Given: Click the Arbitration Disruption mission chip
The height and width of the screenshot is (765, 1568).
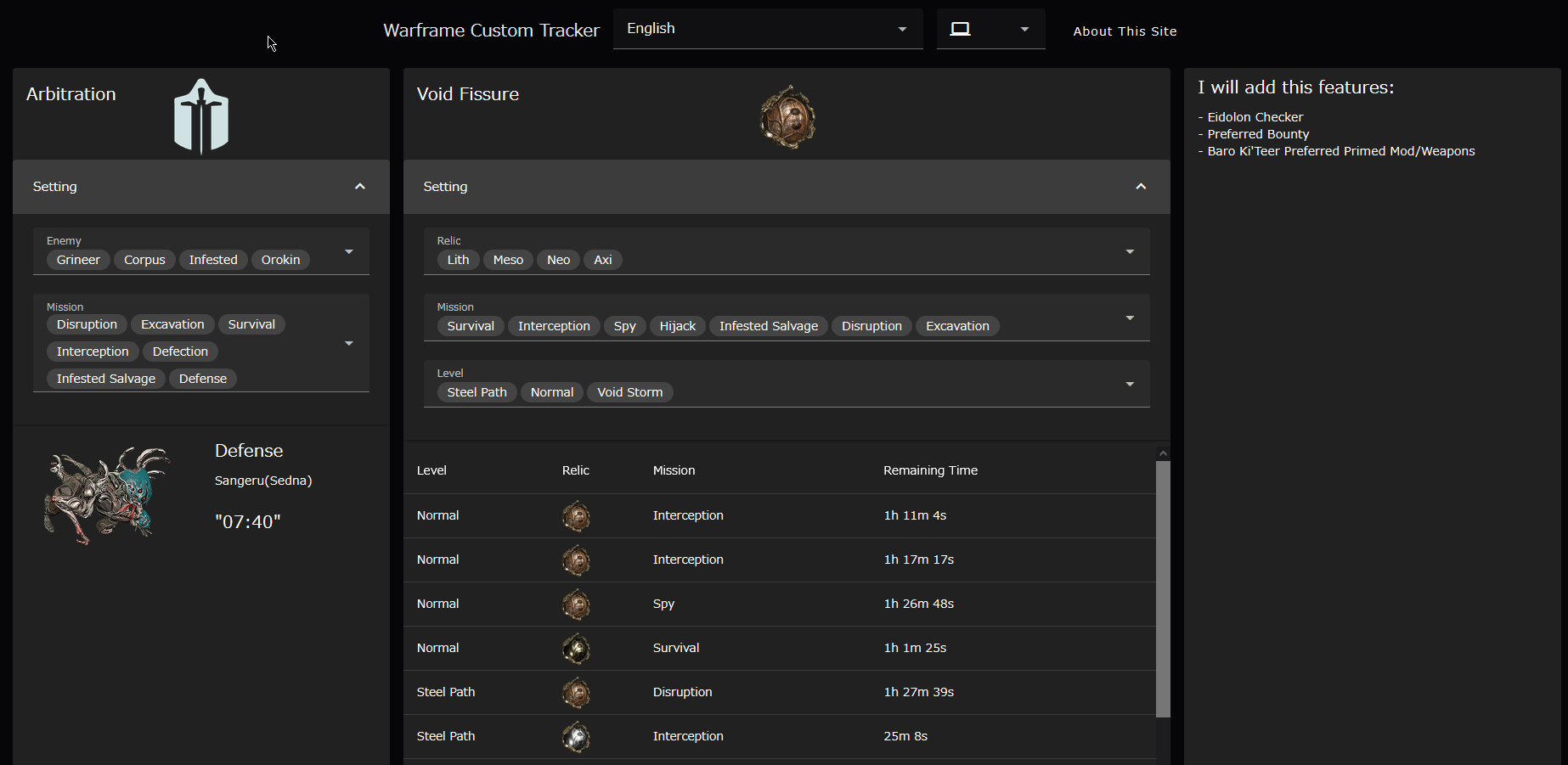Looking at the screenshot, I should [87, 324].
